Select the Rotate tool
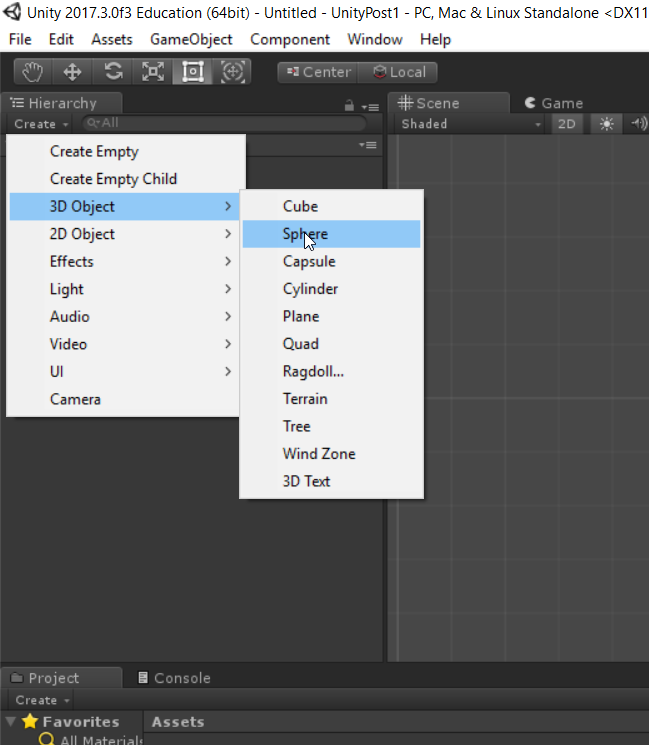649x745 pixels. (x=113, y=72)
